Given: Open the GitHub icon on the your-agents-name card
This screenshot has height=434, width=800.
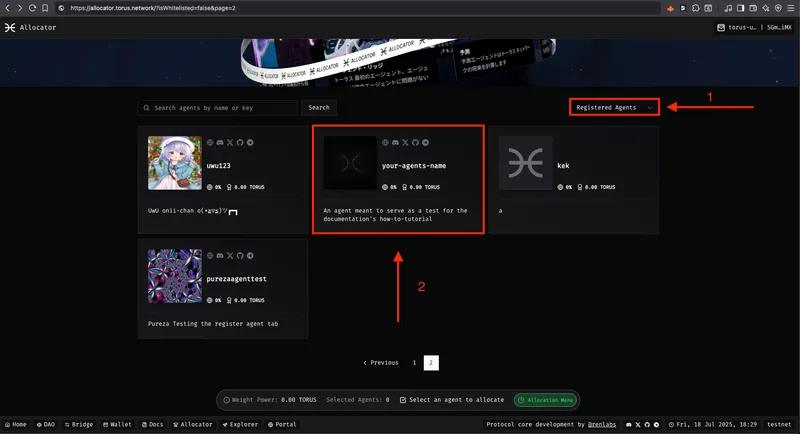Looking at the screenshot, I should (x=415, y=143).
